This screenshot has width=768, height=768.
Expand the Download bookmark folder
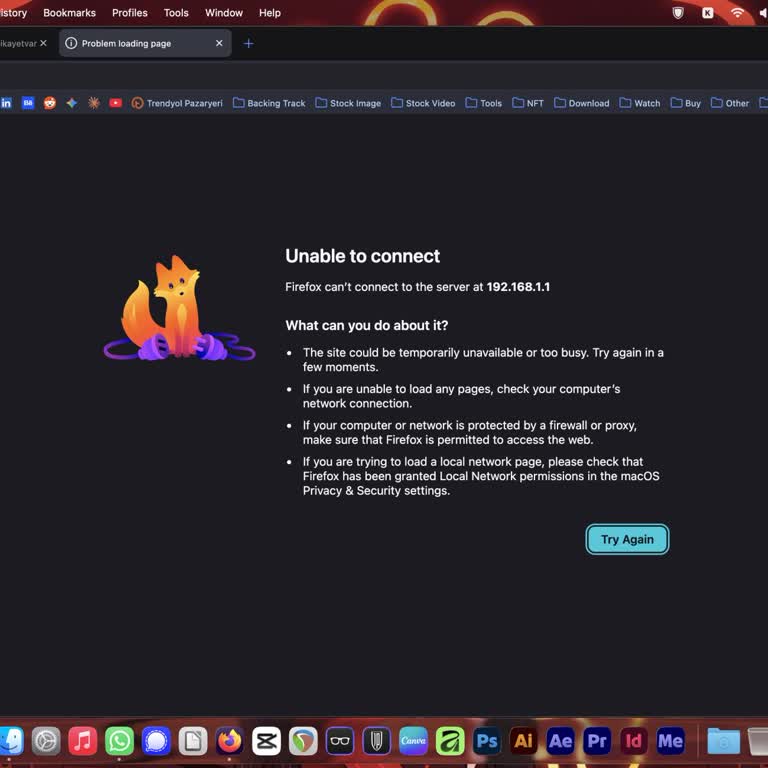click(581, 103)
